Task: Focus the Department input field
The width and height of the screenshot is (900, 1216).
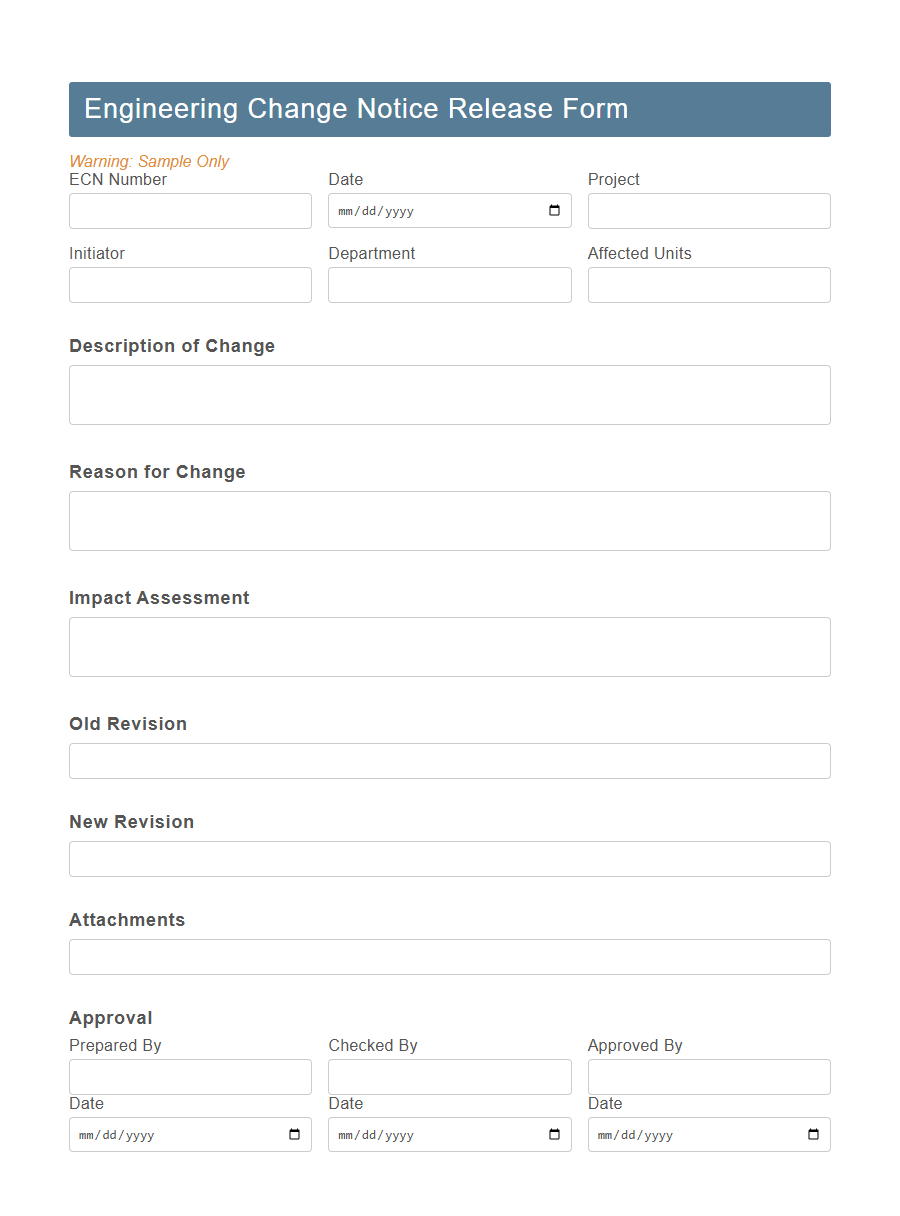Action: 449,285
